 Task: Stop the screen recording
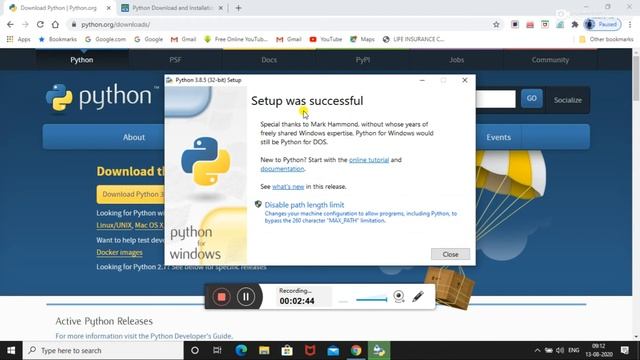(x=221, y=297)
